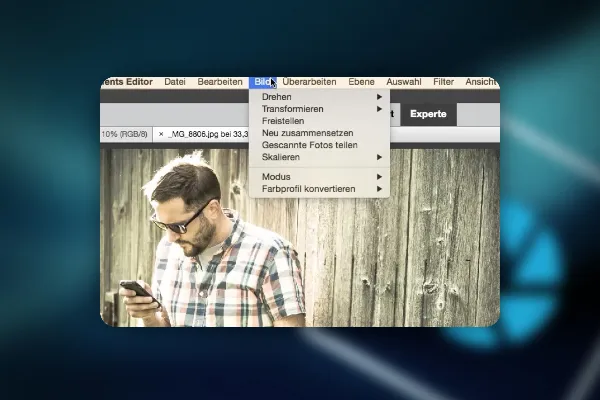Open the Transformieren submenu

(x=320, y=109)
